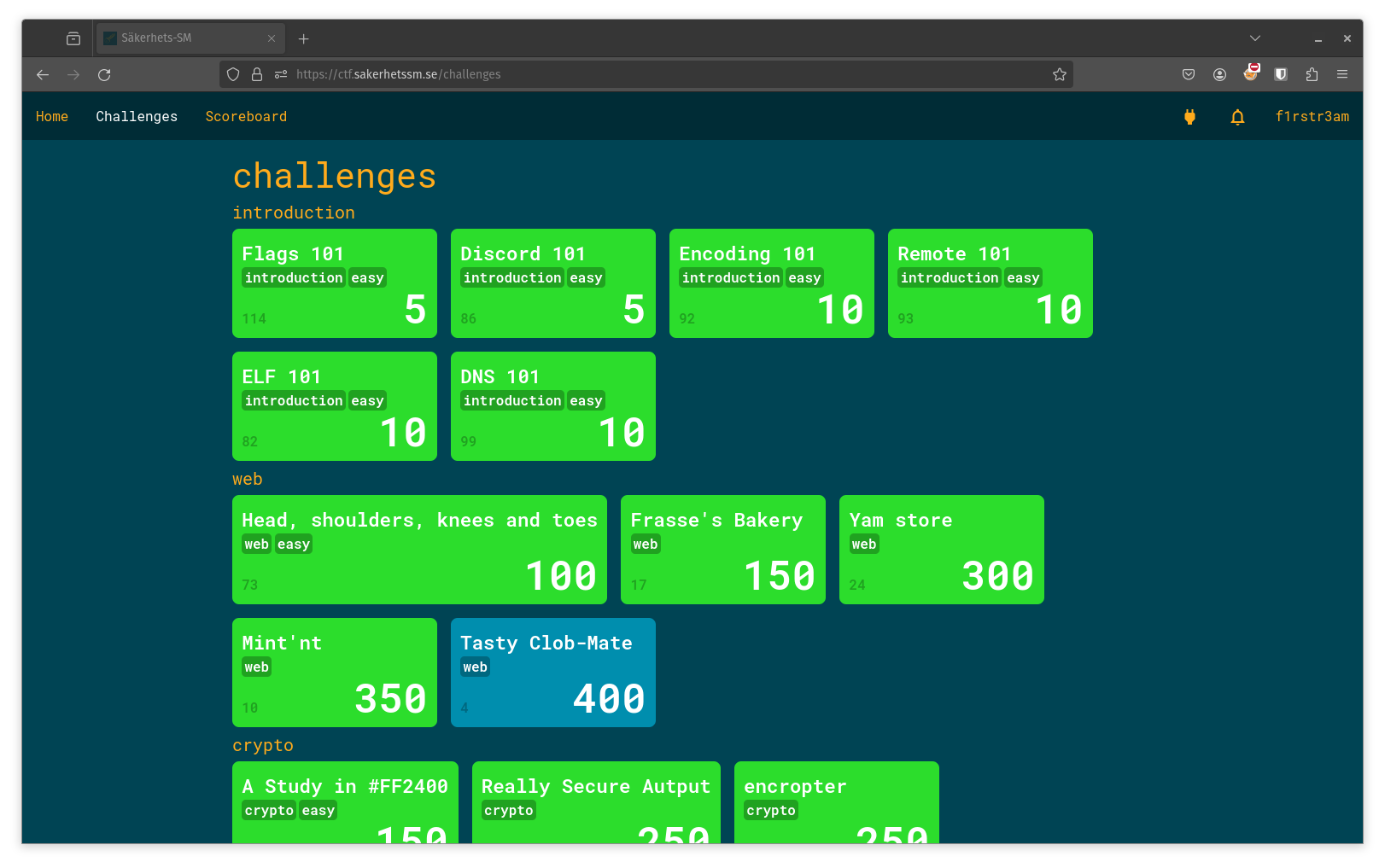Viewport: 1385px width, 868px height.
Task: Show tracking protection shield in address bar
Action: (233, 75)
